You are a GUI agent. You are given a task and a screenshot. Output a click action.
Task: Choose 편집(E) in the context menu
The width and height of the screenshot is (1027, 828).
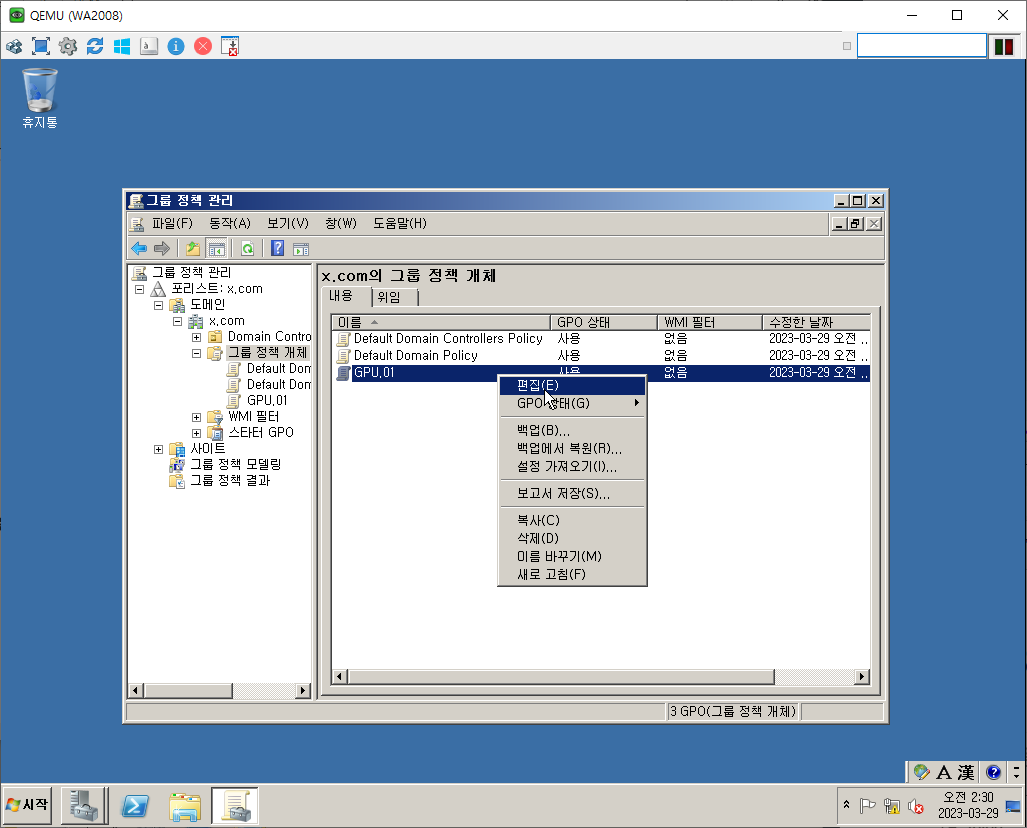[x=572, y=385]
